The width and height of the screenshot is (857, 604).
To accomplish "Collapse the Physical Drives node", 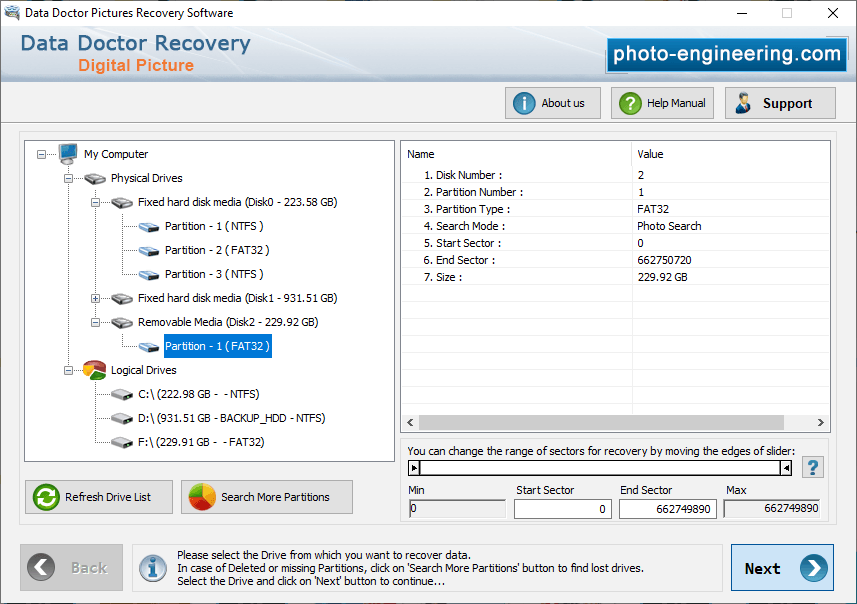I will pyautogui.click(x=68, y=178).
